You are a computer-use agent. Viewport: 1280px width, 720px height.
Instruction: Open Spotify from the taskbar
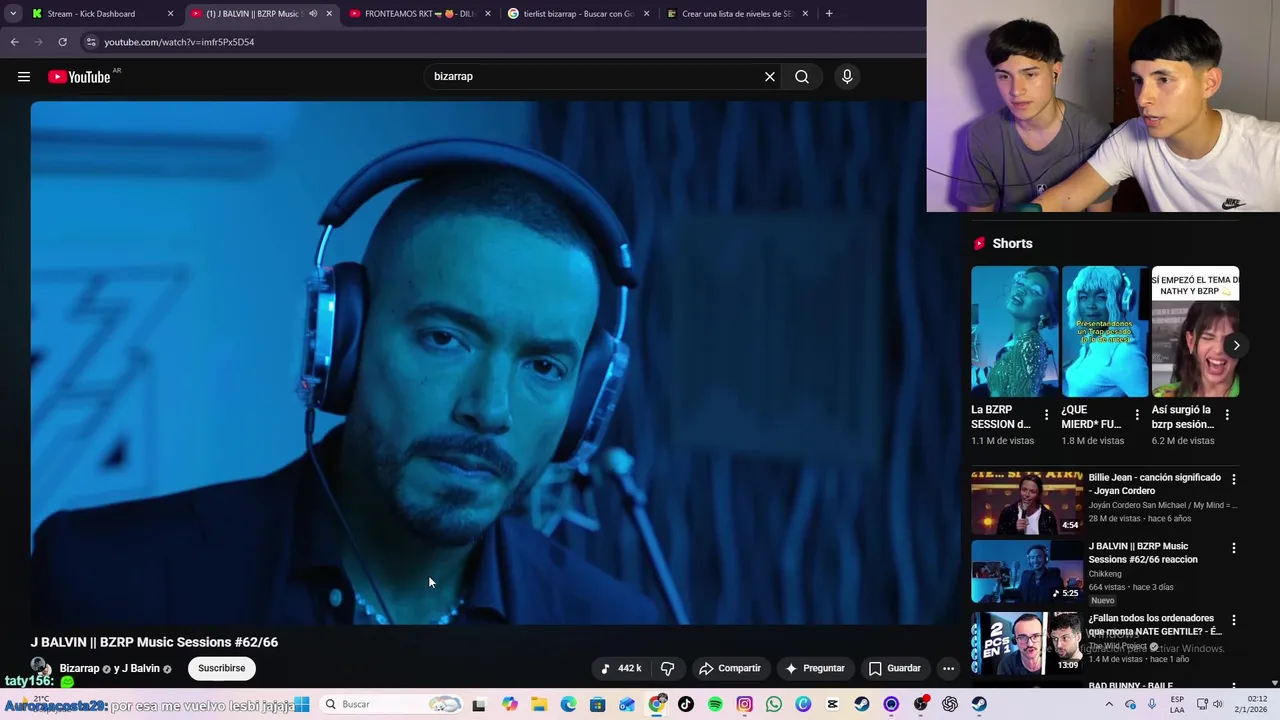[x=715, y=704]
